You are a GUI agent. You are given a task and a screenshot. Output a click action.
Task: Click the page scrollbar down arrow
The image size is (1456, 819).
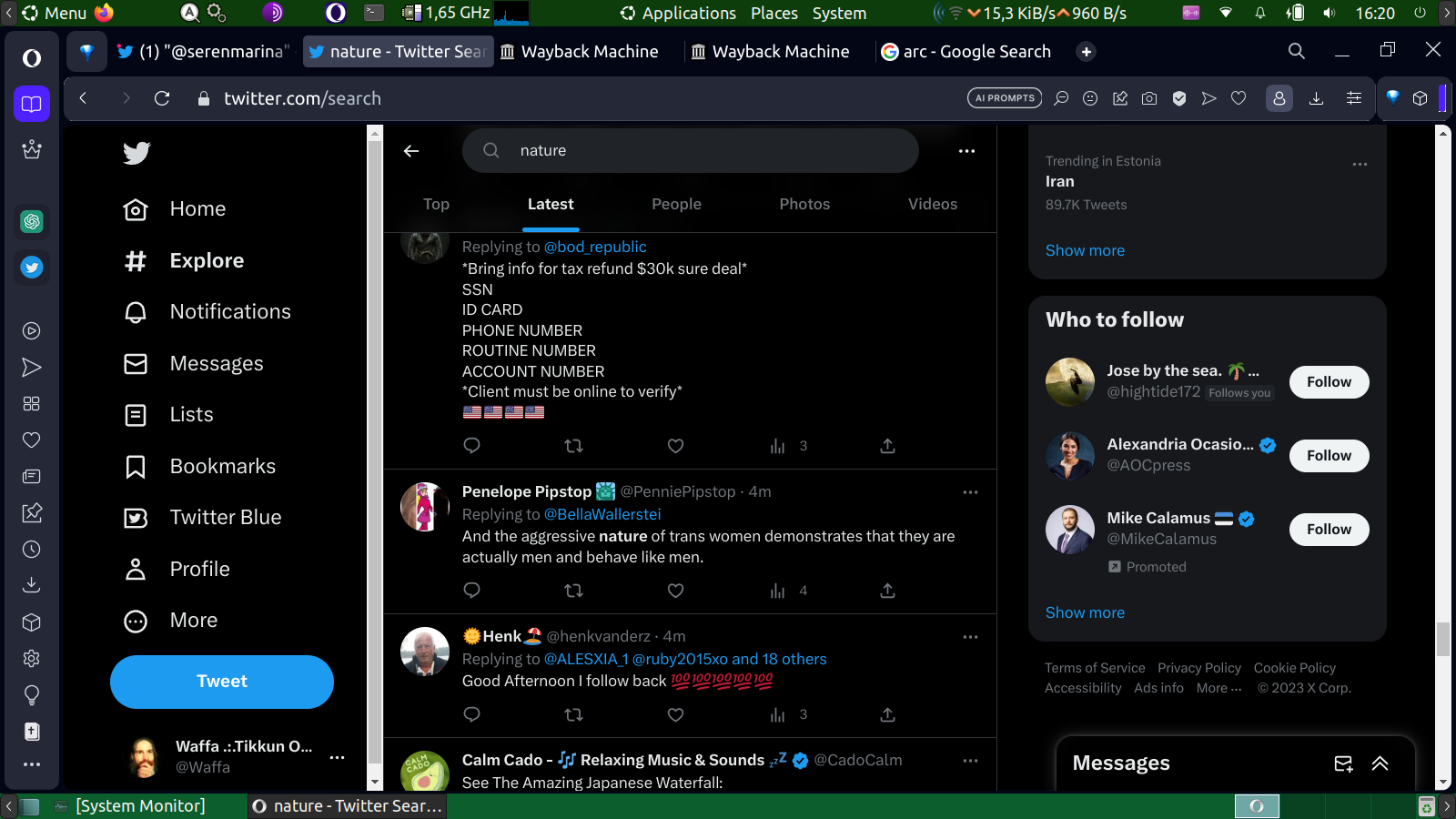click(1442, 783)
